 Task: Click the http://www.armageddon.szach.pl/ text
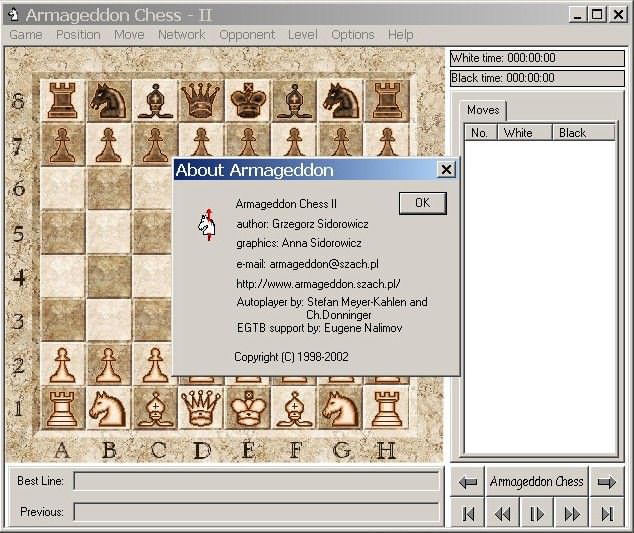click(318, 284)
